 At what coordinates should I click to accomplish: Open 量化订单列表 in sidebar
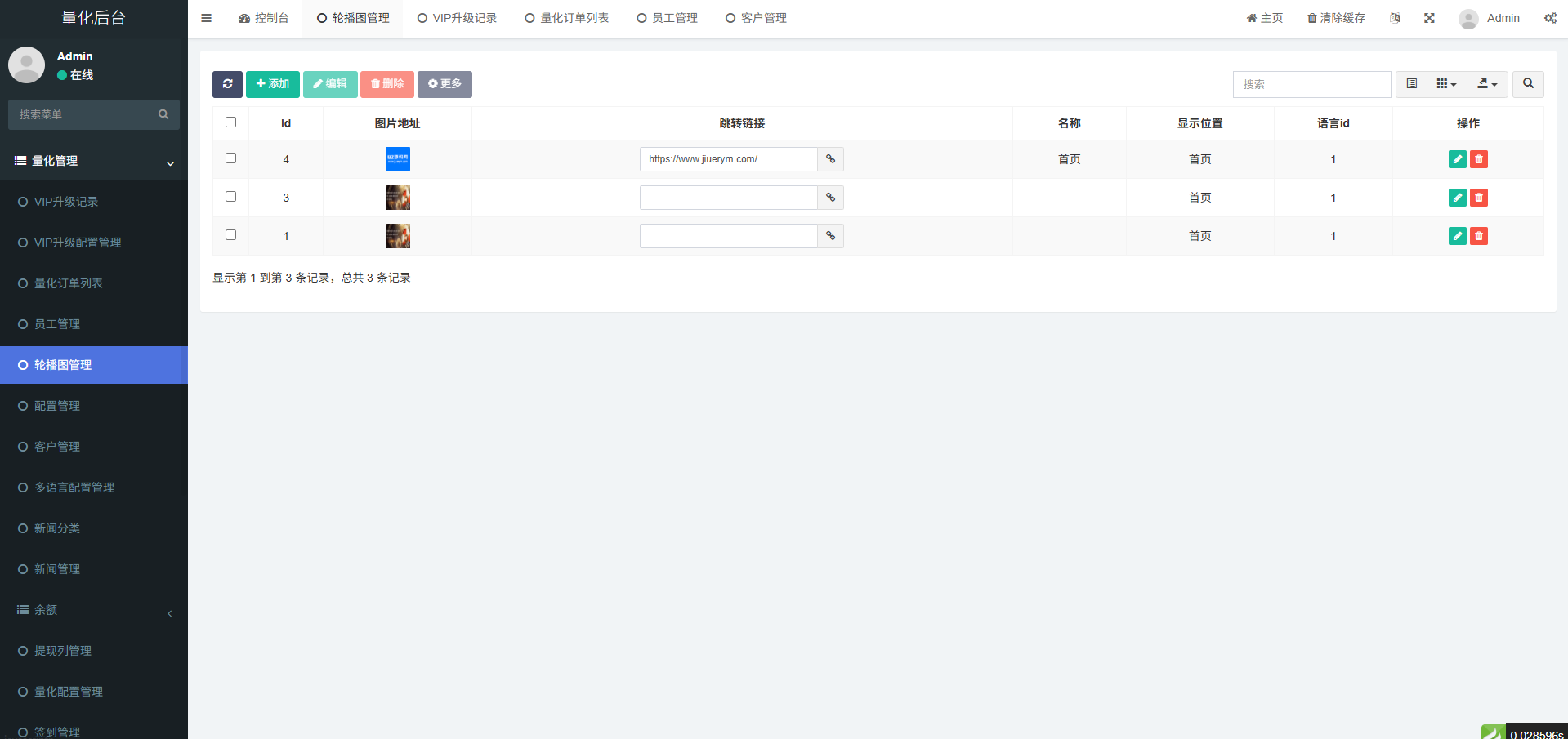(94, 283)
